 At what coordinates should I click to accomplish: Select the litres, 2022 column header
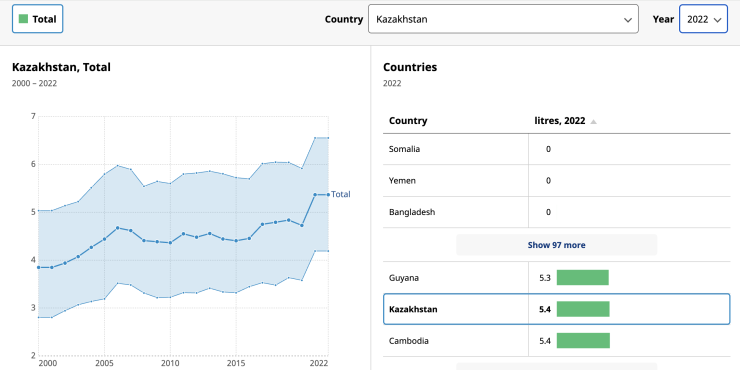[x=560, y=121]
